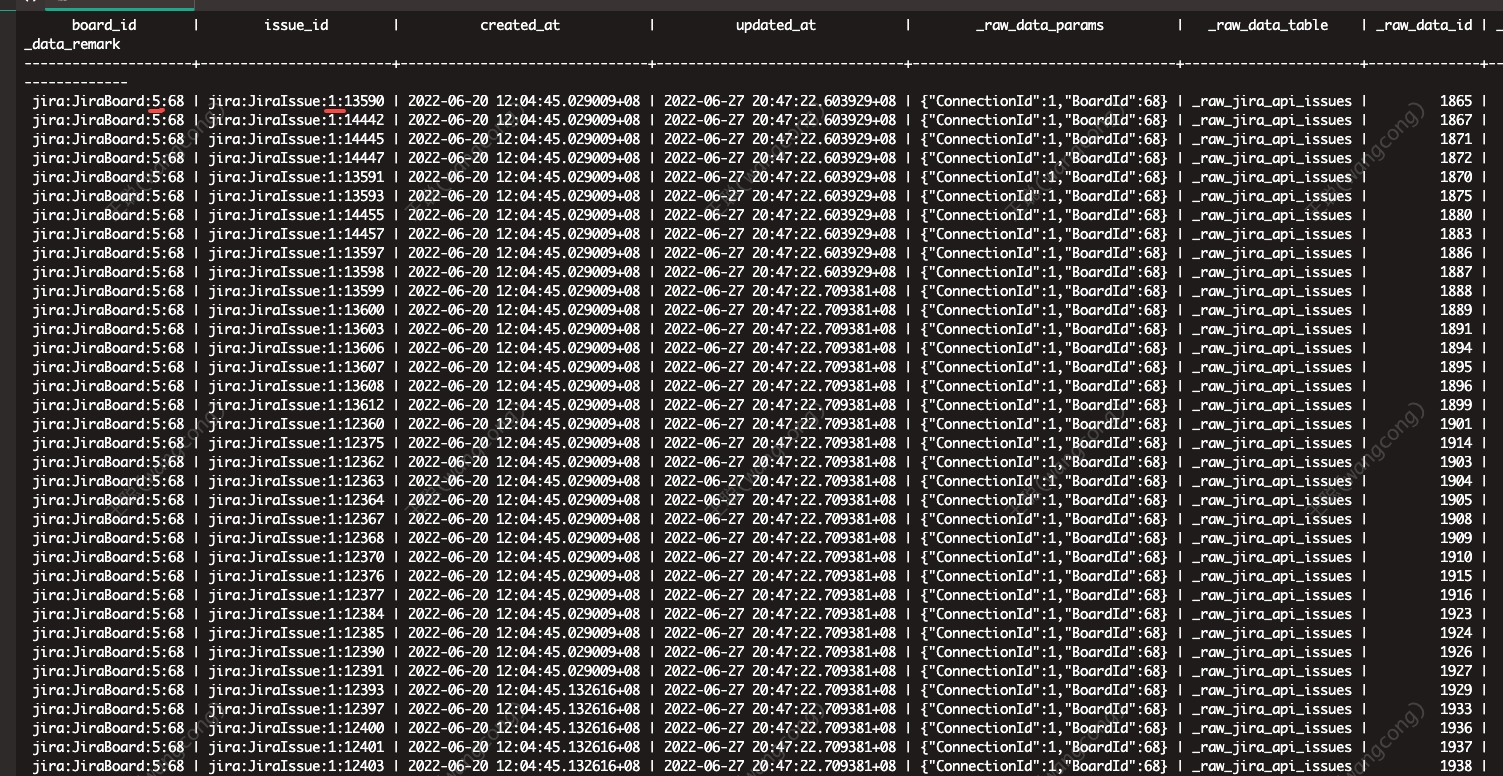This screenshot has height=776, width=1503.
Task: Click issue id ending in 13612
Action: [296, 405]
